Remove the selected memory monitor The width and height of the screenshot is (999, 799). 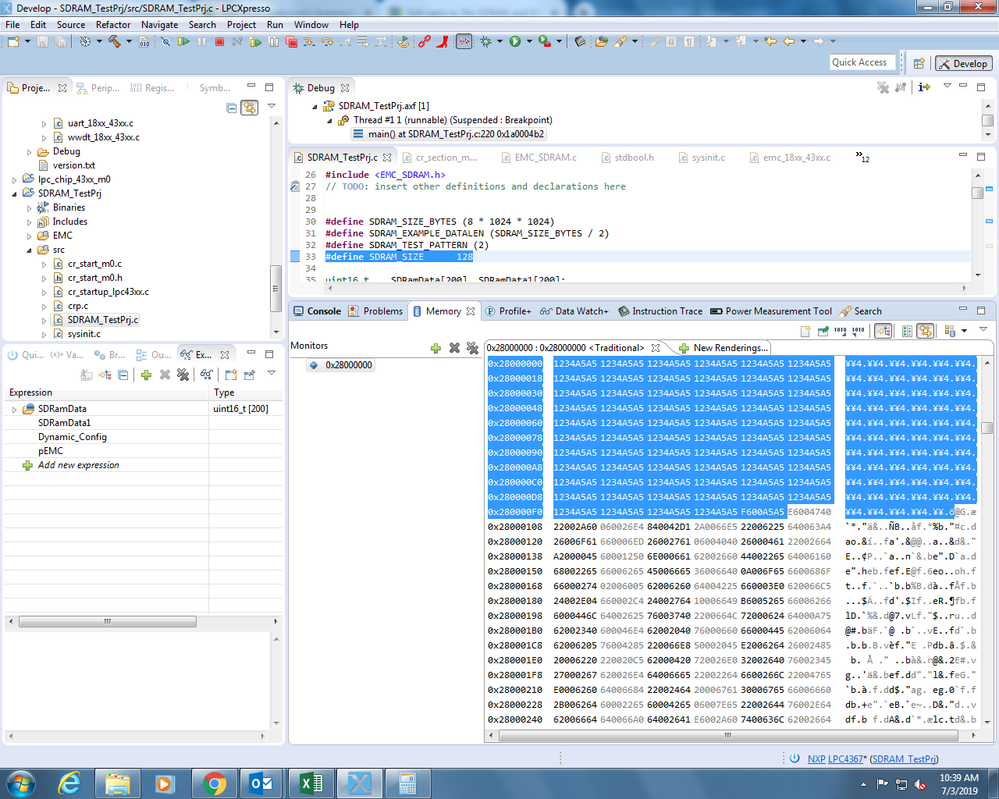tap(454, 347)
